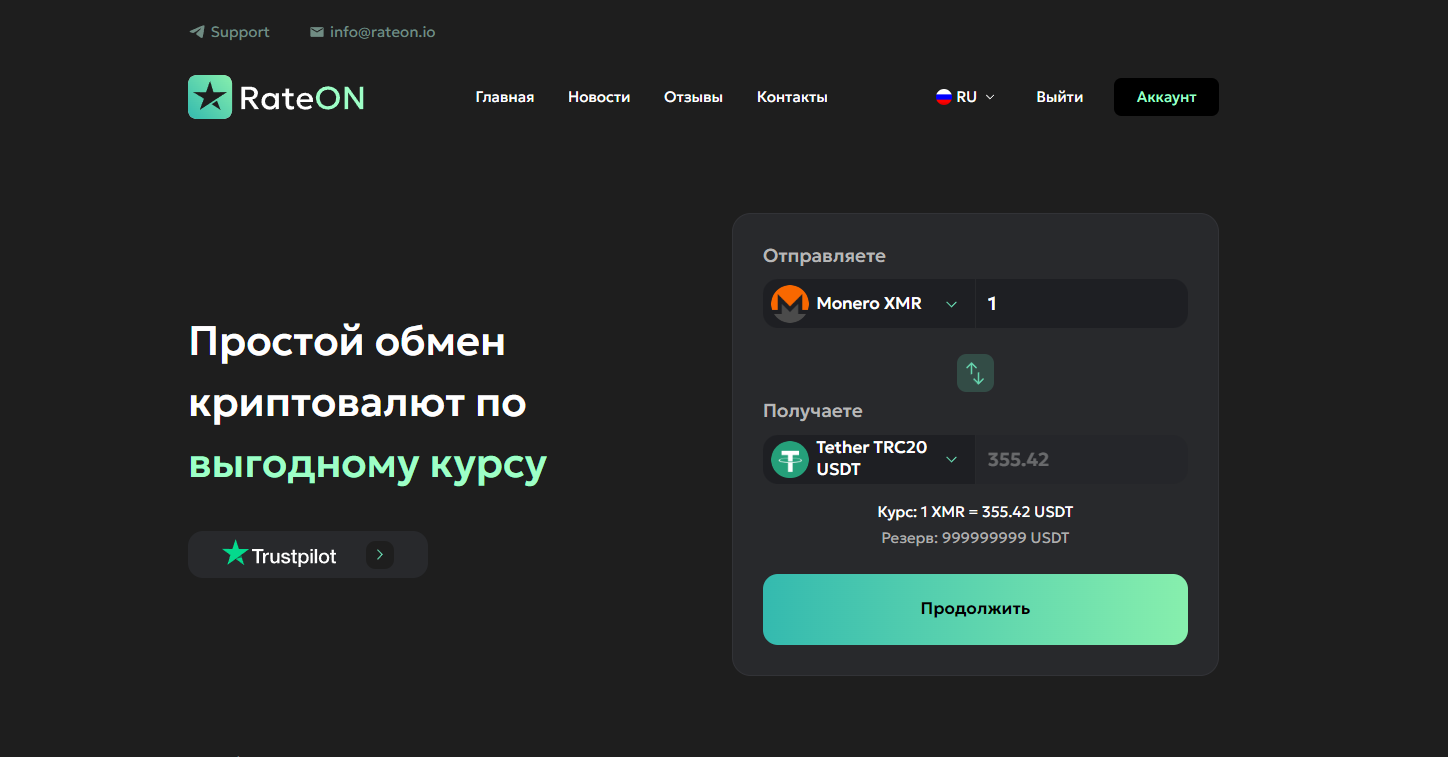The image size is (1448, 757).
Task: Click the Выйти logout link
Action: click(x=1059, y=97)
